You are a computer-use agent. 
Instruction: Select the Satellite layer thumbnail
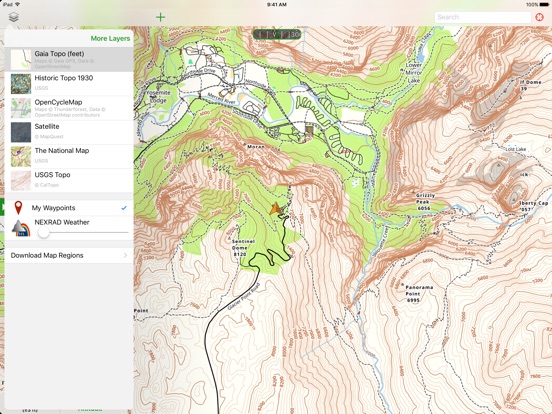[x=21, y=132]
